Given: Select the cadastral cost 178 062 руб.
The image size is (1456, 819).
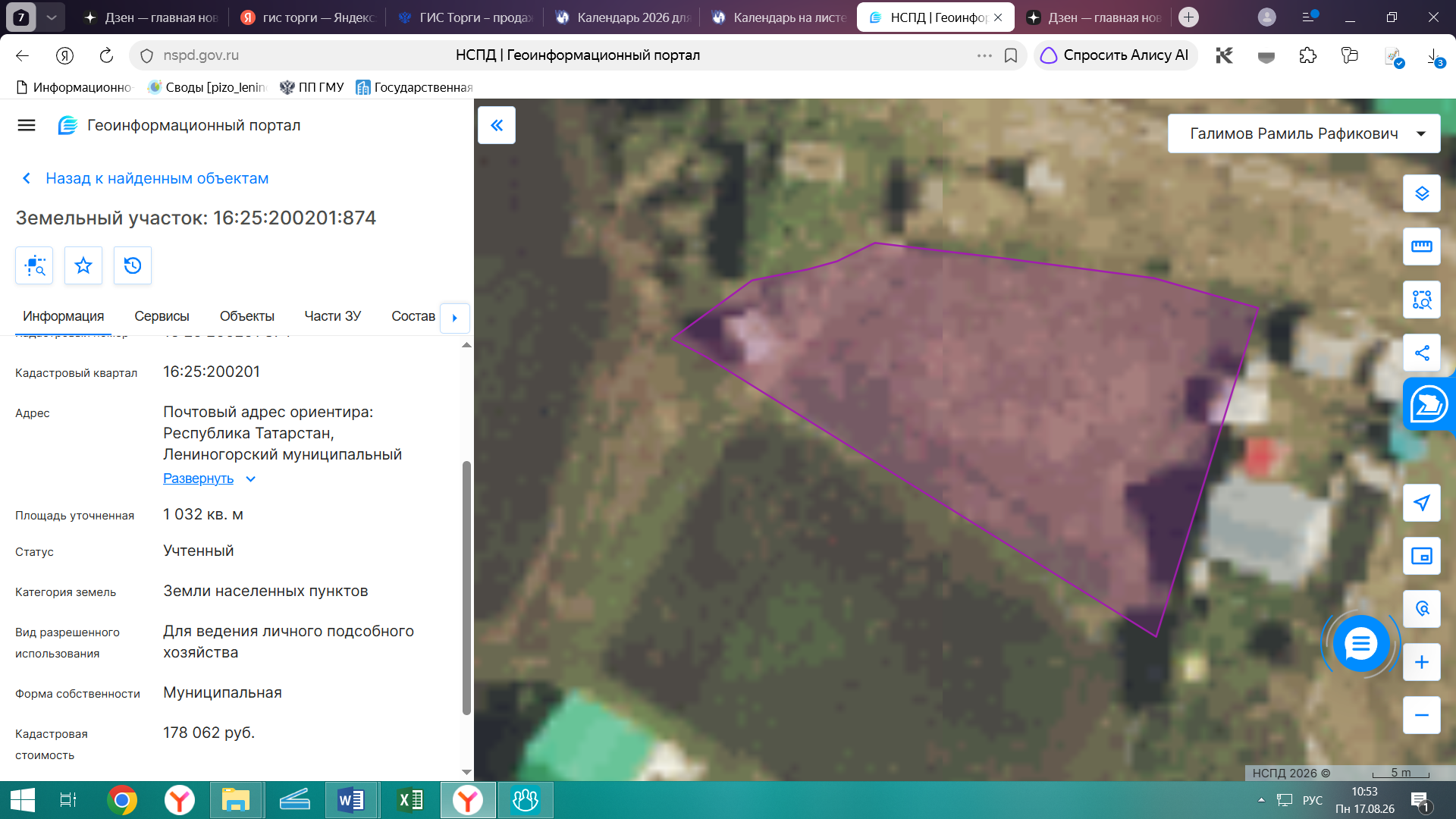Looking at the screenshot, I should coord(209,733).
